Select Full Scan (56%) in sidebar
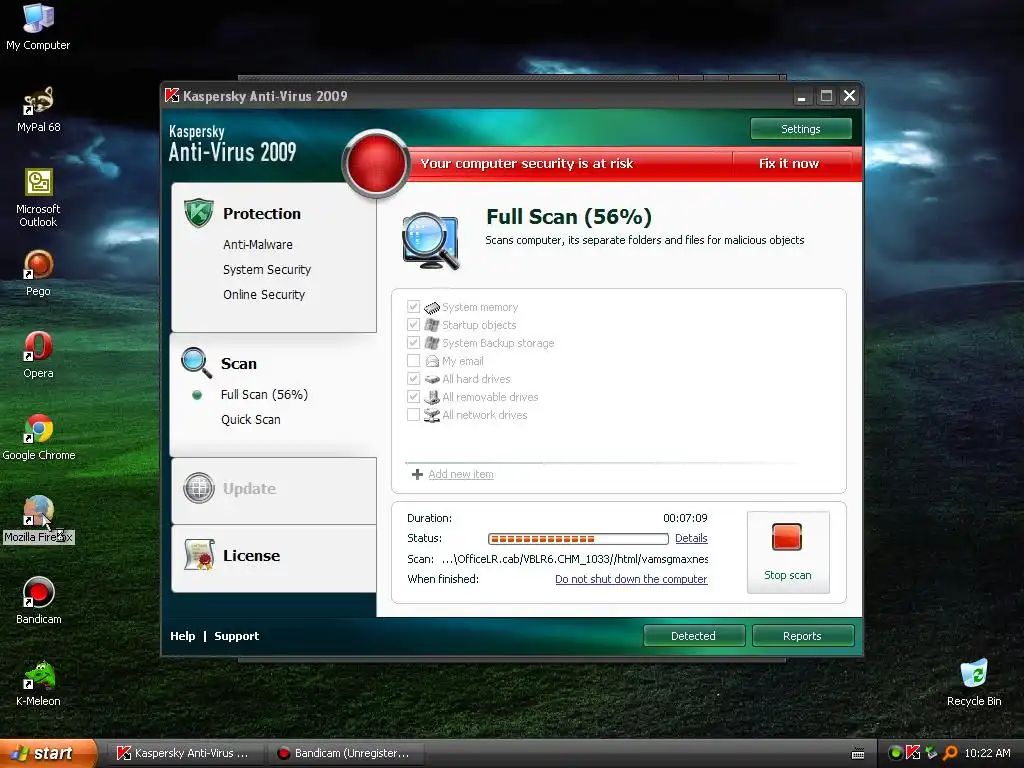This screenshot has height=768, width=1024. pyautogui.click(x=264, y=394)
